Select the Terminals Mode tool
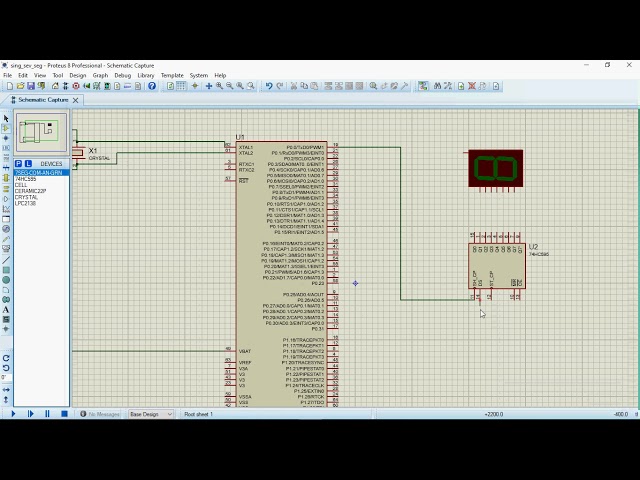640x480 pixels. coord(6,189)
